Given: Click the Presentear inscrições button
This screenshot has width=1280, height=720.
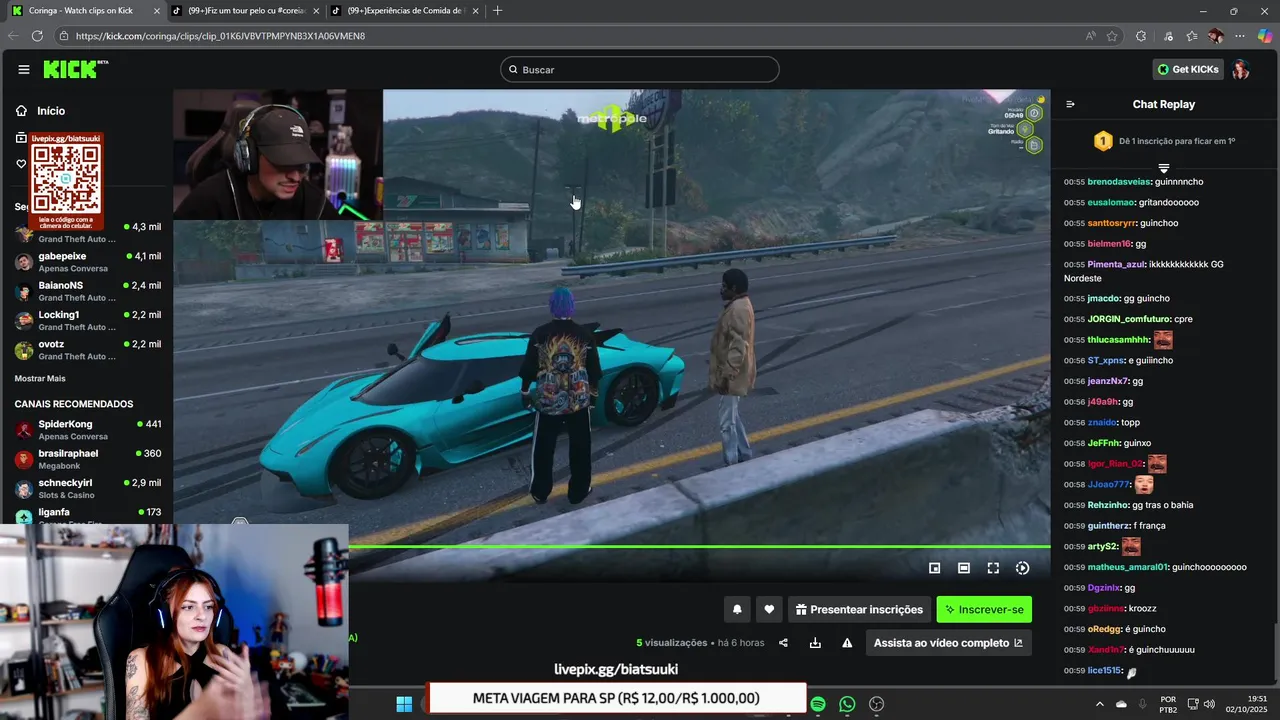Looking at the screenshot, I should (x=859, y=609).
